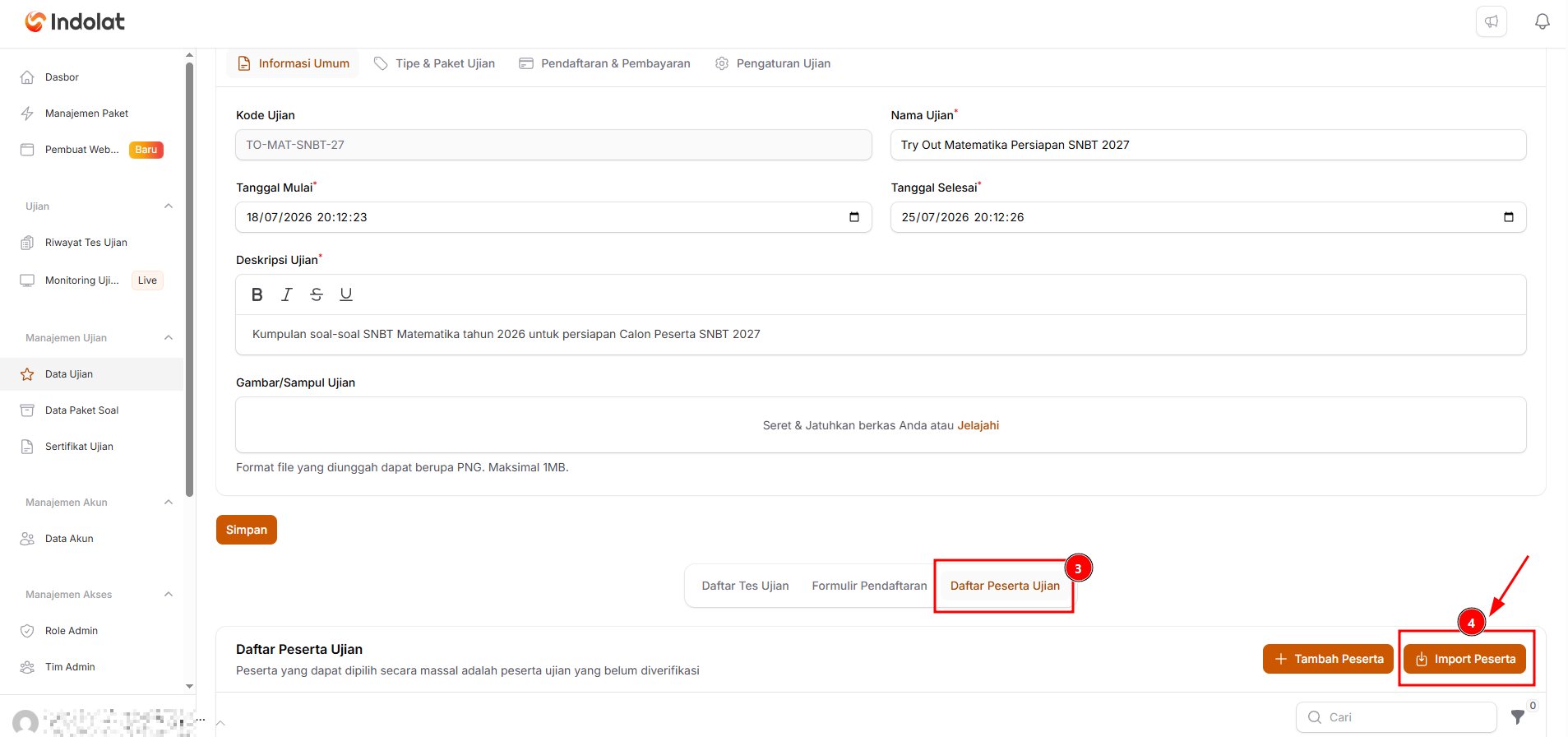Click the Role Admin shield icon
This screenshot has height=737, width=1568.
pos(27,631)
